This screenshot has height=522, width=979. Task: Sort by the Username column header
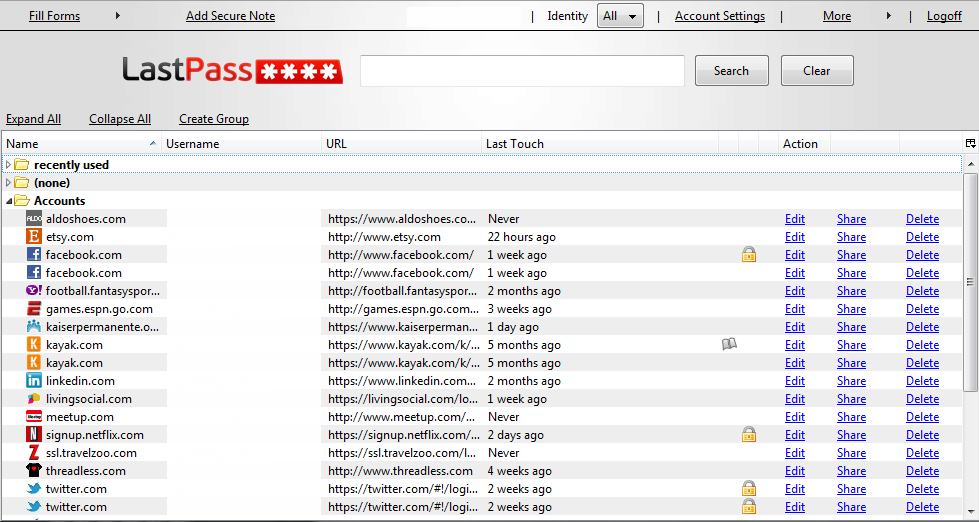(x=242, y=144)
